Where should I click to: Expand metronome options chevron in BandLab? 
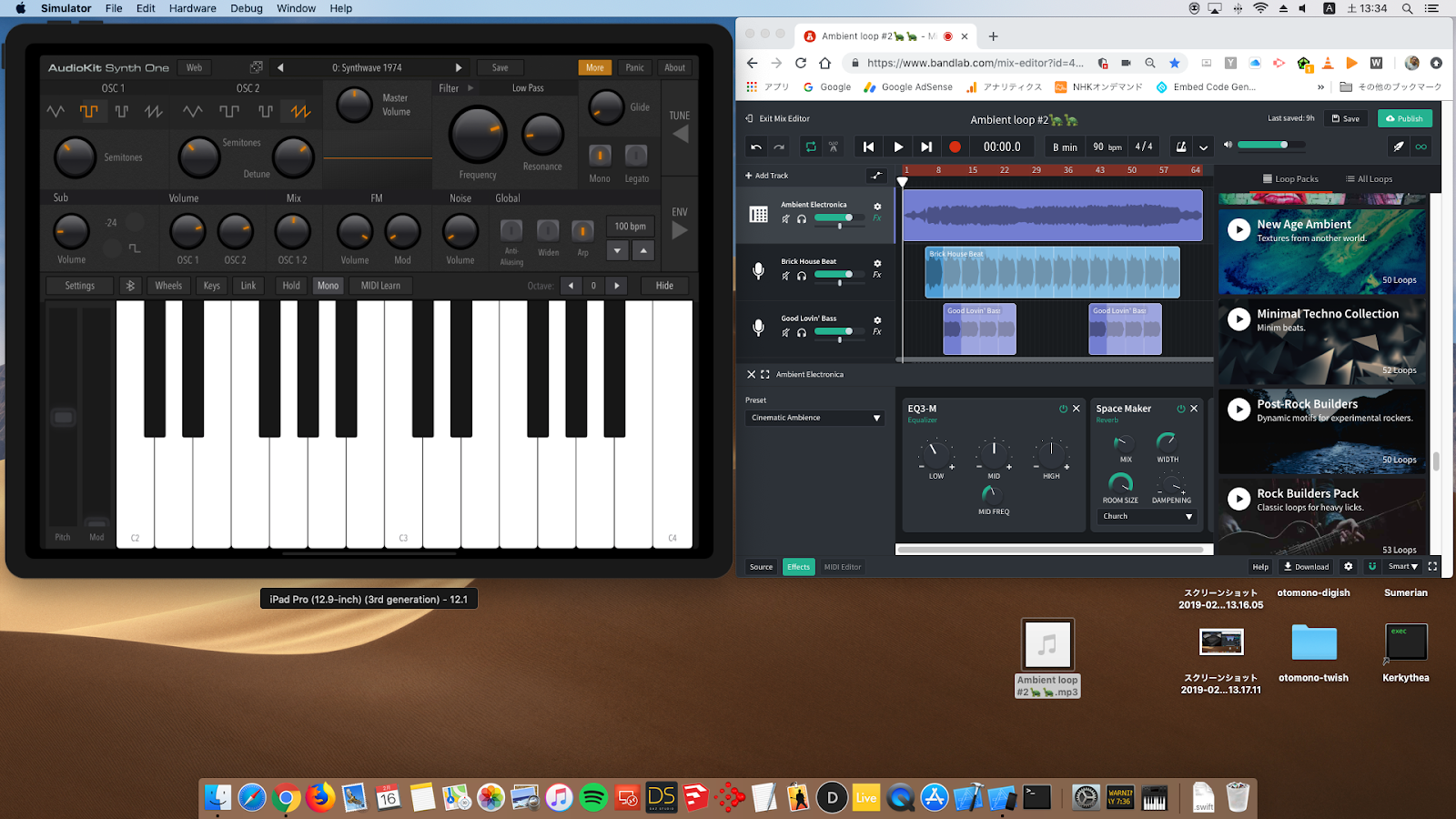[1203, 147]
